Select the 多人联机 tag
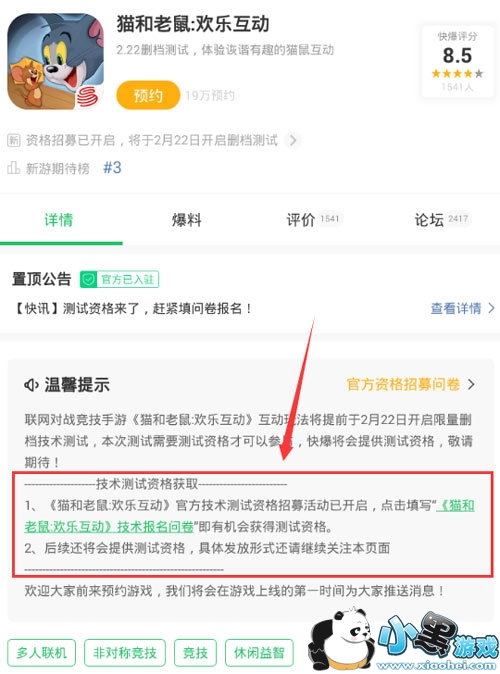The width and height of the screenshot is (500, 674). 41,653
